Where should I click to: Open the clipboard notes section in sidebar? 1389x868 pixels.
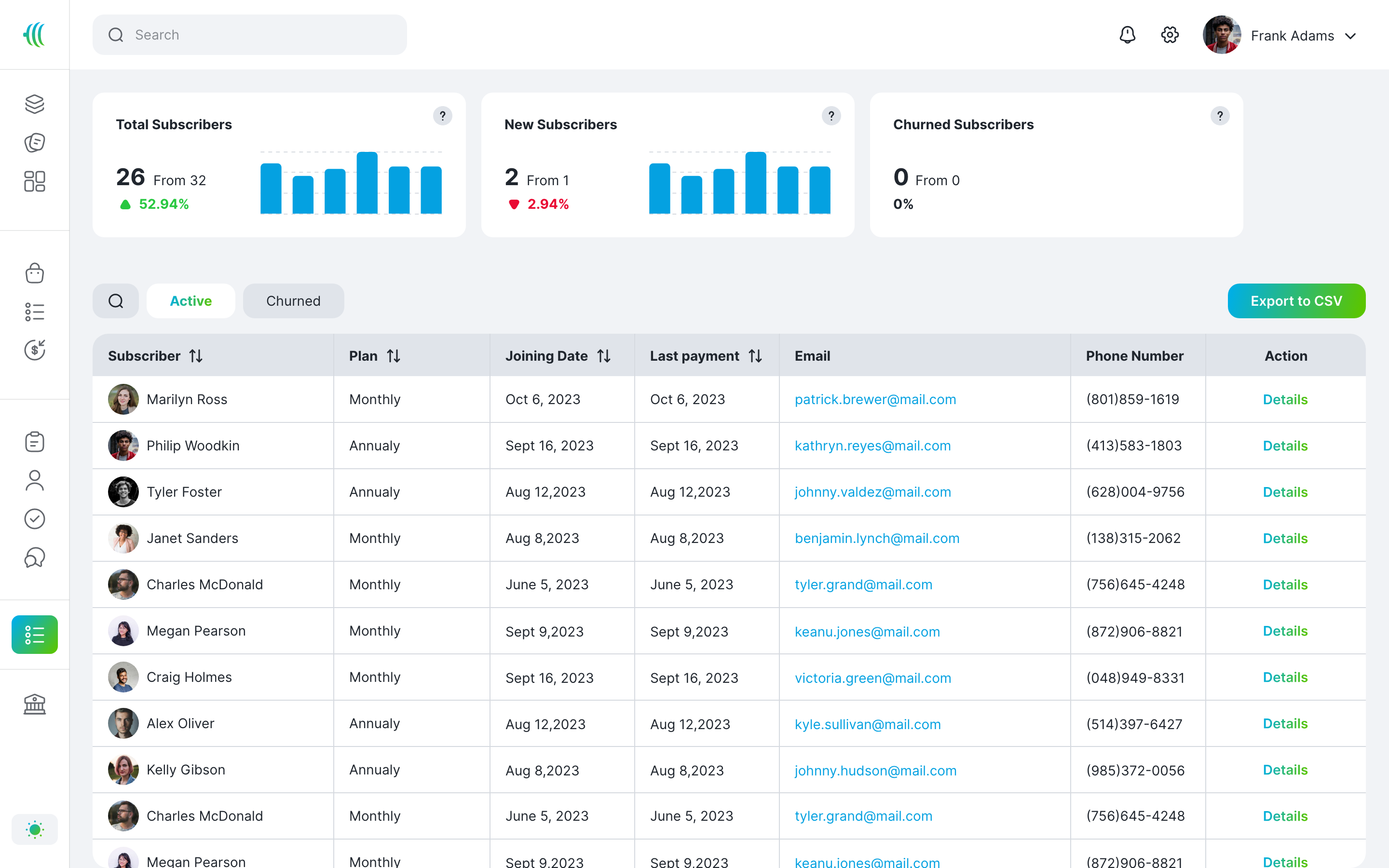[34, 441]
